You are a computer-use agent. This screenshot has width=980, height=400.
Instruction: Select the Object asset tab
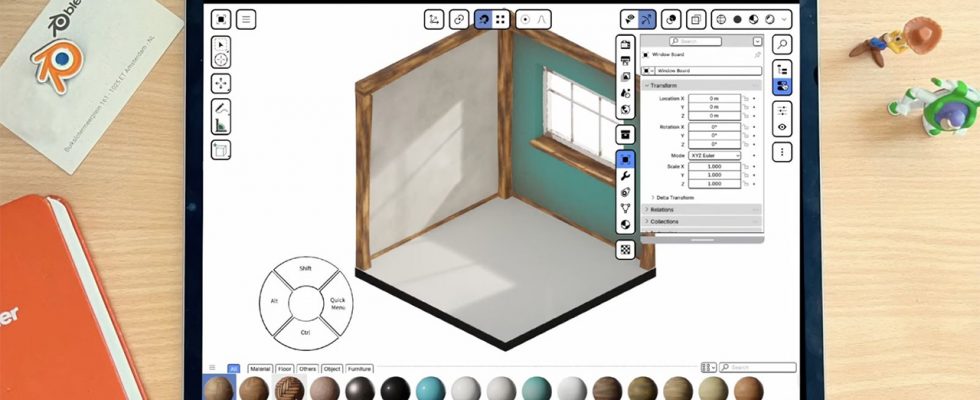[x=332, y=369]
